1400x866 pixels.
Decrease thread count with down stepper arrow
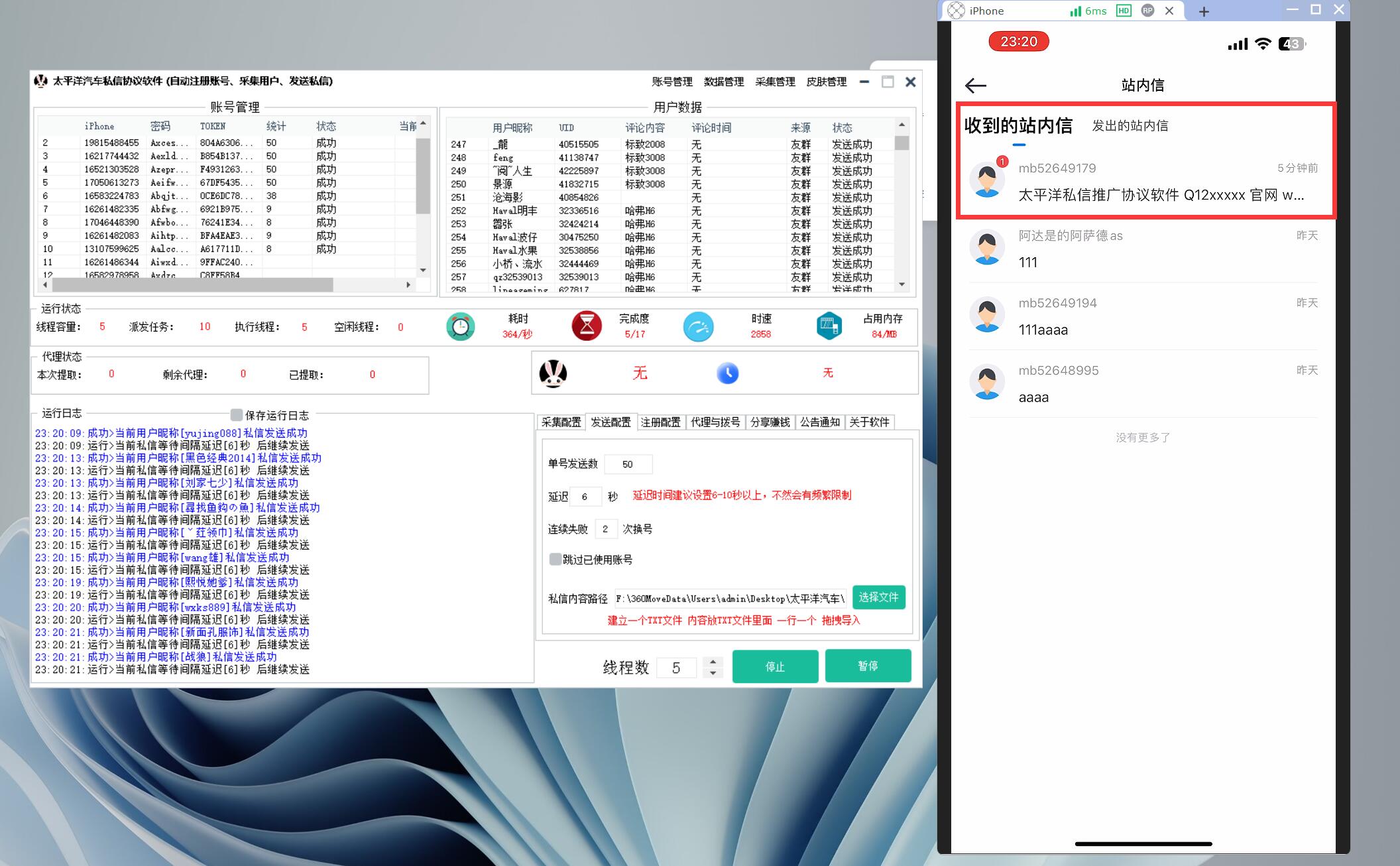click(713, 673)
